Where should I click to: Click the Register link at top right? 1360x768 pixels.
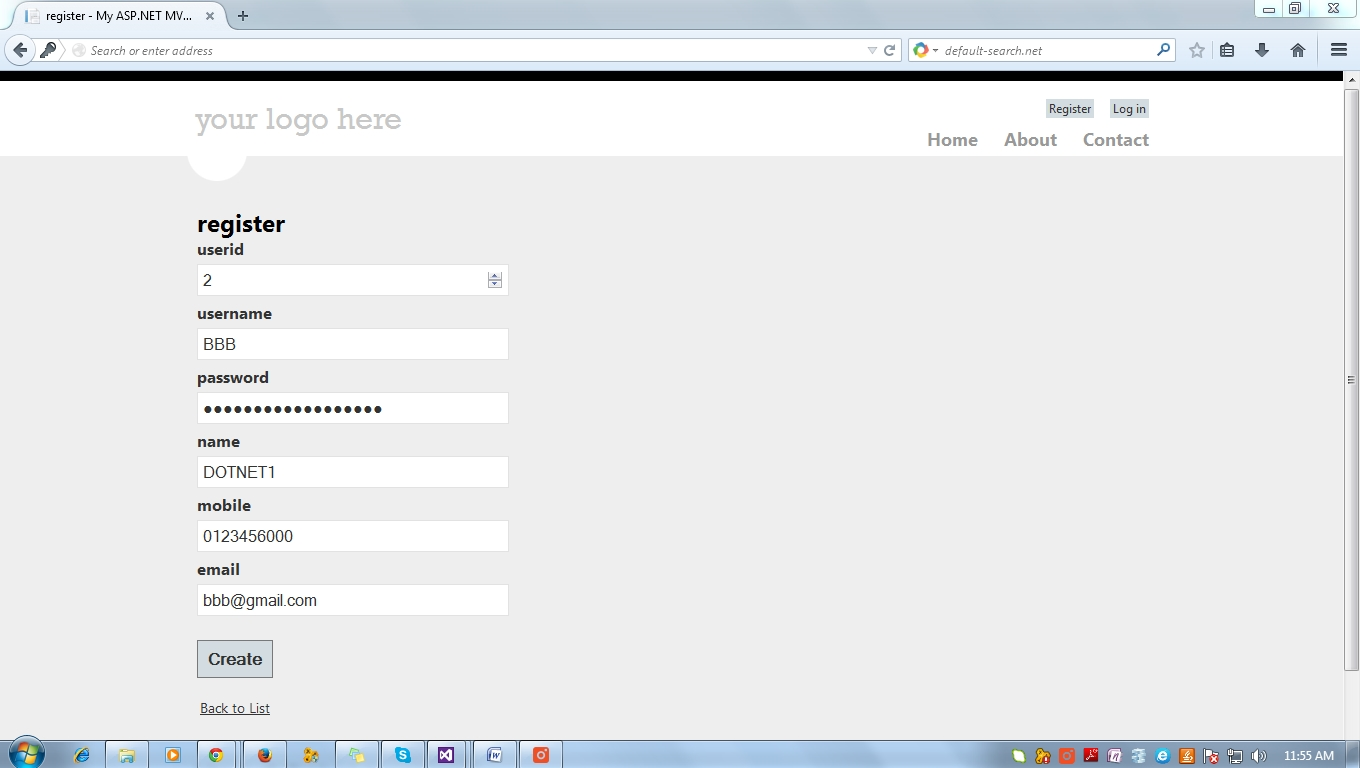pyautogui.click(x=1069, y=108)
